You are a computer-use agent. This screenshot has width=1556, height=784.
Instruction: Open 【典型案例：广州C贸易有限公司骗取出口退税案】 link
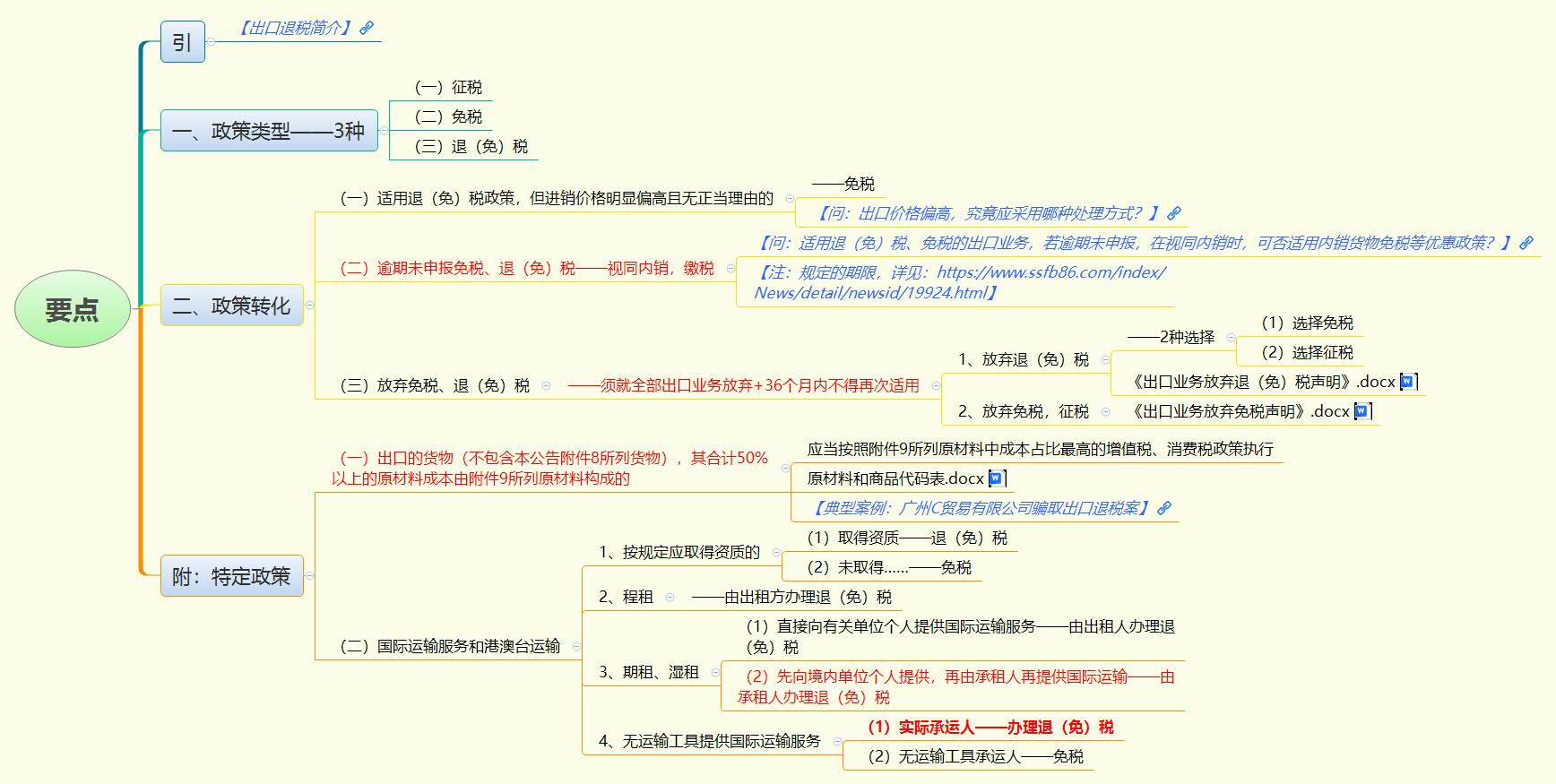click(x=980, y=508)
